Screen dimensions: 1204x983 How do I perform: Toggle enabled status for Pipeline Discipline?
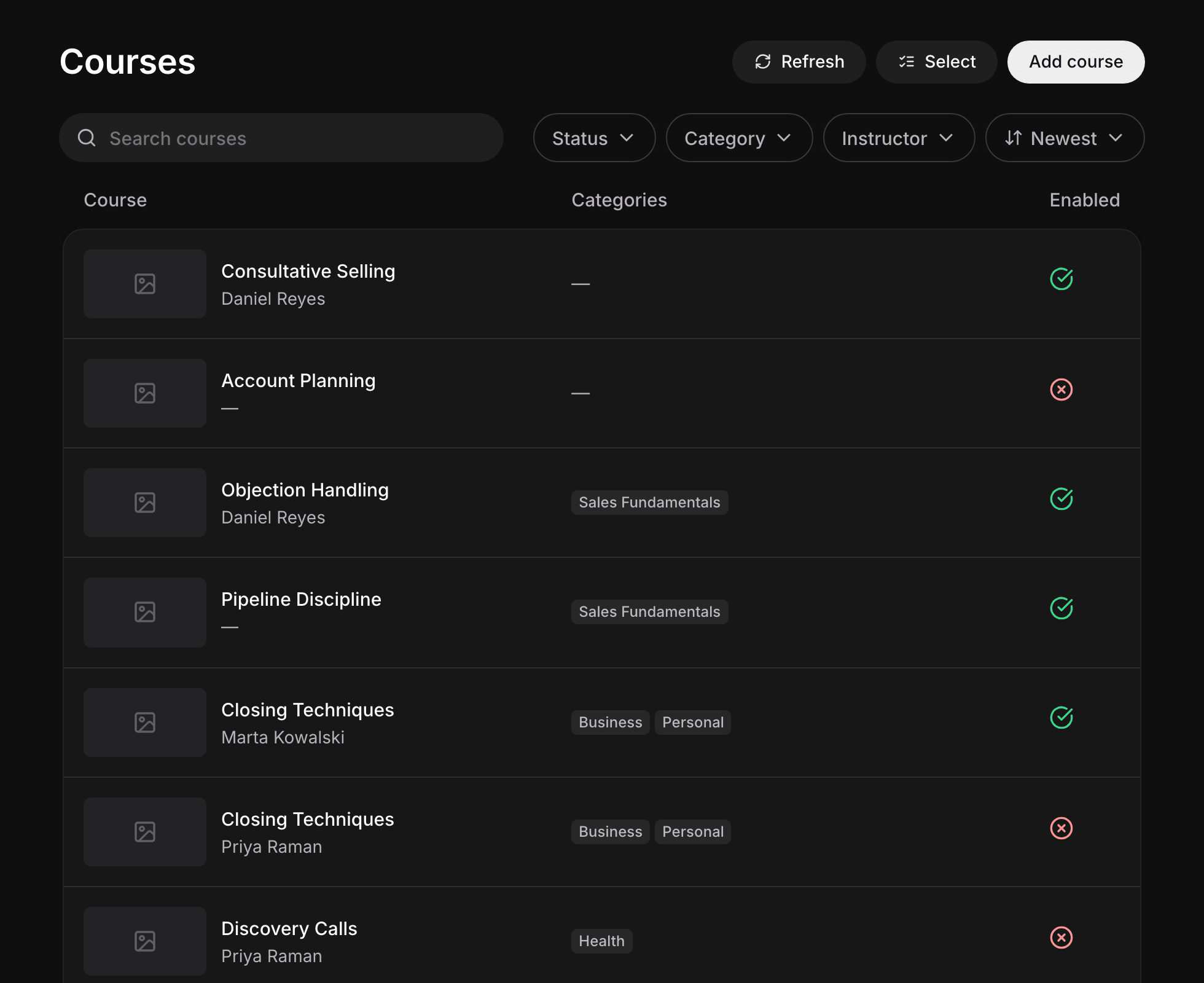pos(1061,608)
